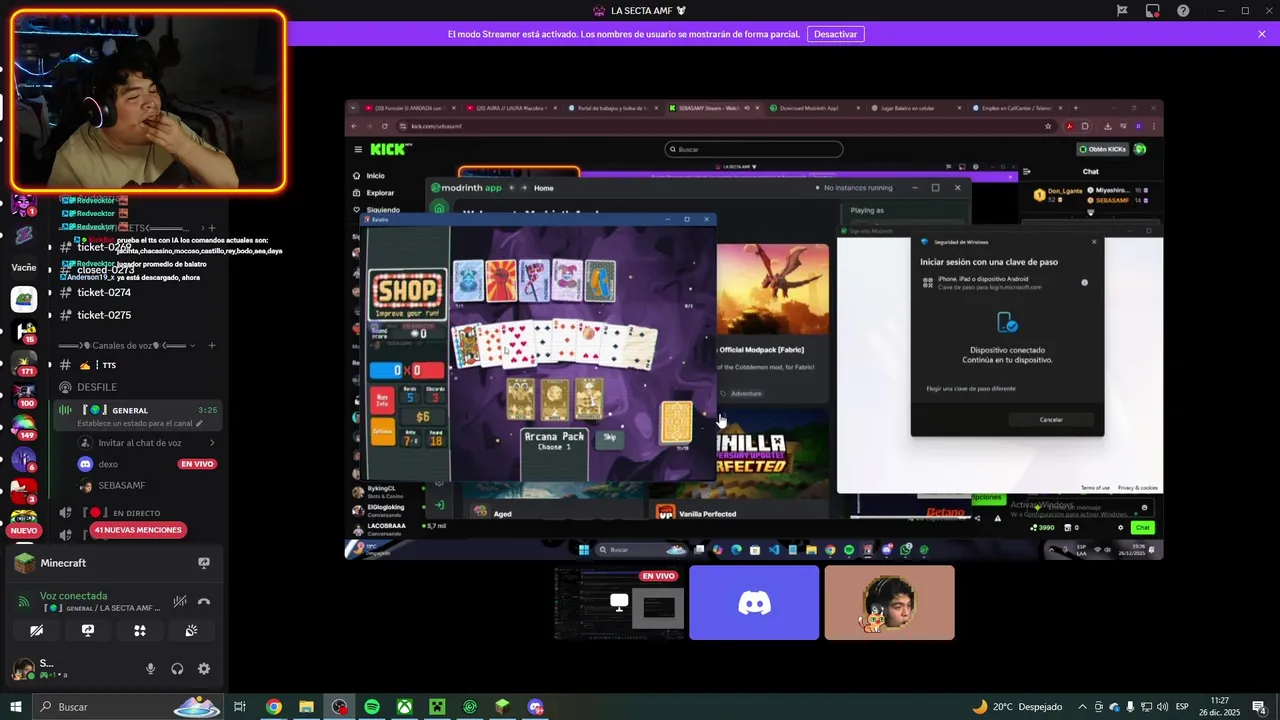The image size is (1280, 720).
Task: Toggle headphone deafen
Action: coord(177,669)
